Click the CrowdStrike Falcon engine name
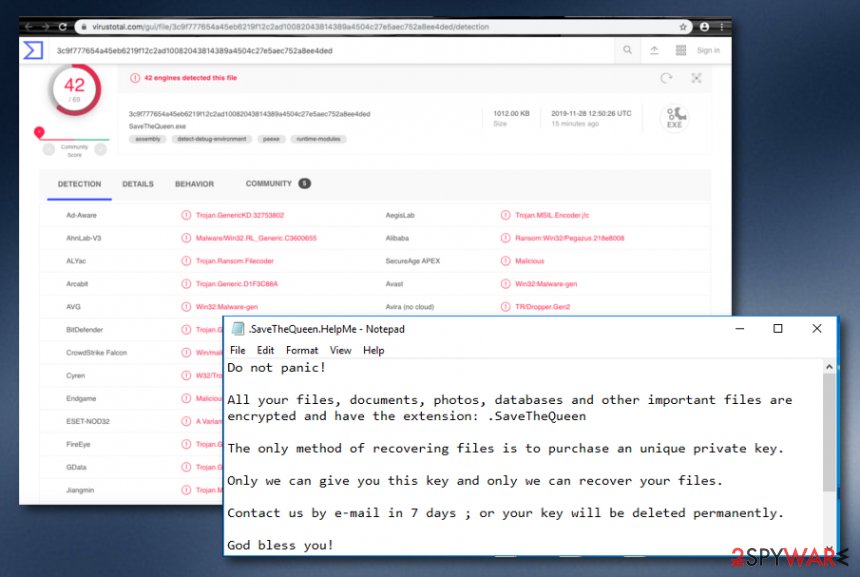 pos(97,353)
